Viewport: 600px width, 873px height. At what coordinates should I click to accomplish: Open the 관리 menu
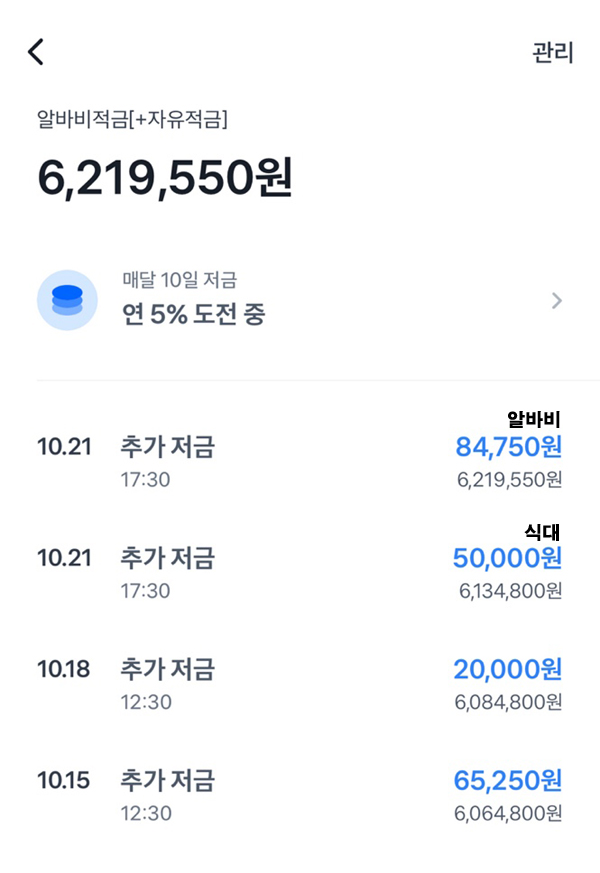552,53
